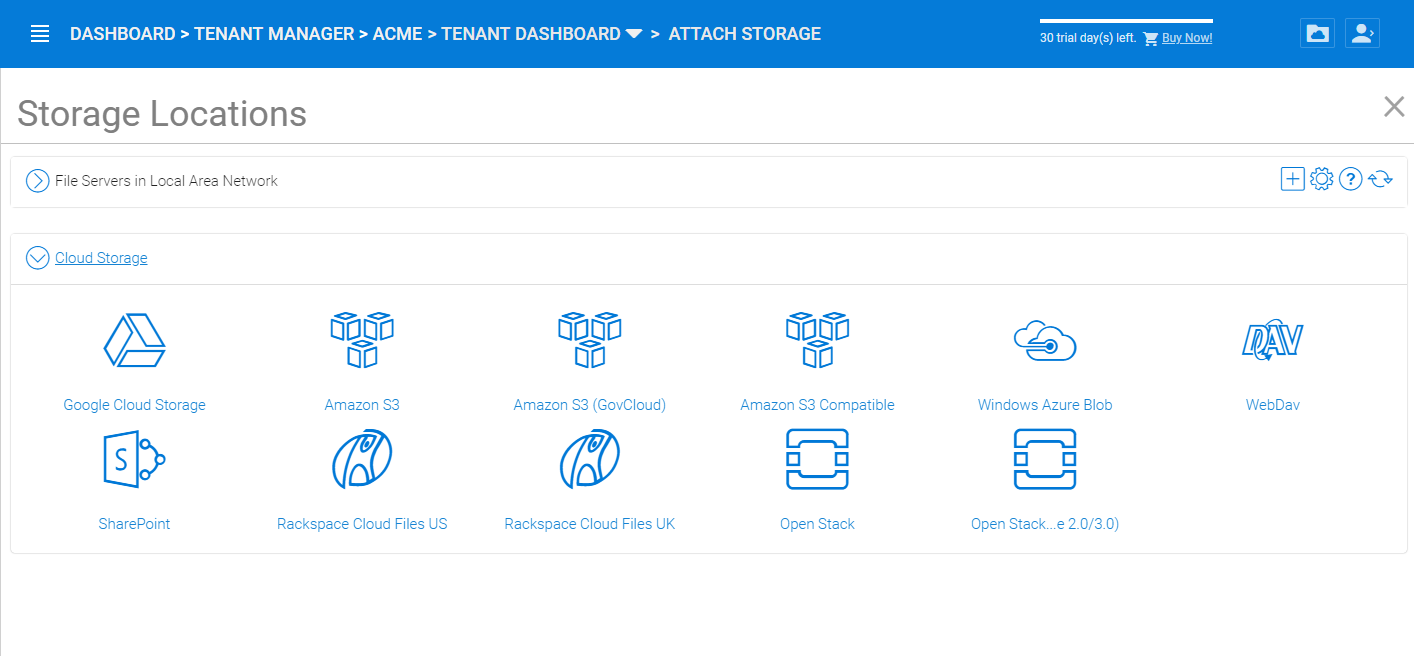Viewport: 1414px width, 656px height.
Task: Select the SharePoint icon
Action: tap(134, 459)
